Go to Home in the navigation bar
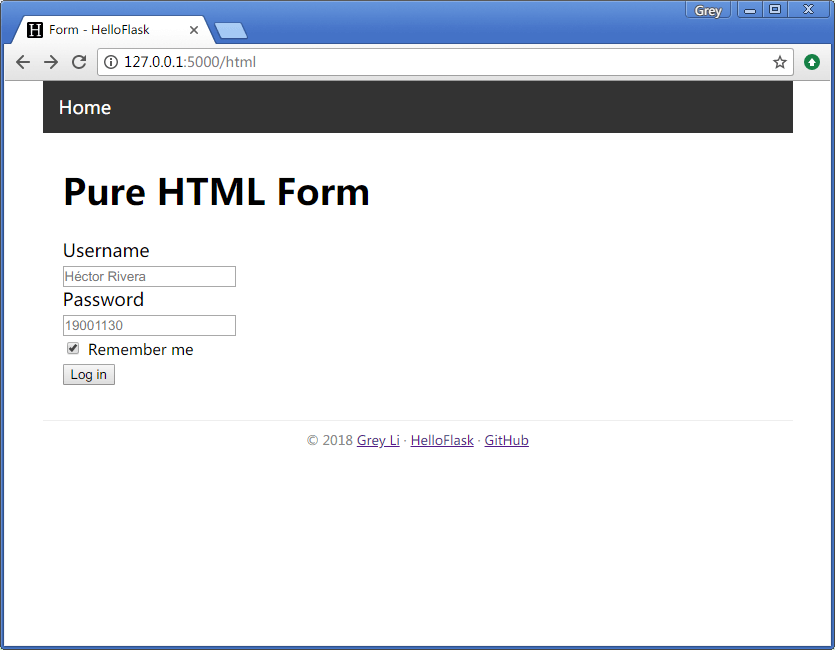 85,108
